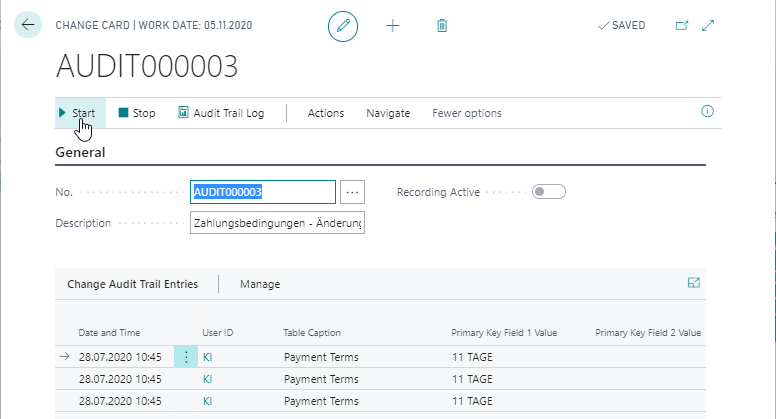Click 11 TAGE value in second row
Image resolution: width=776 pixels, height=419 pixels.
[x=472, y=379]
